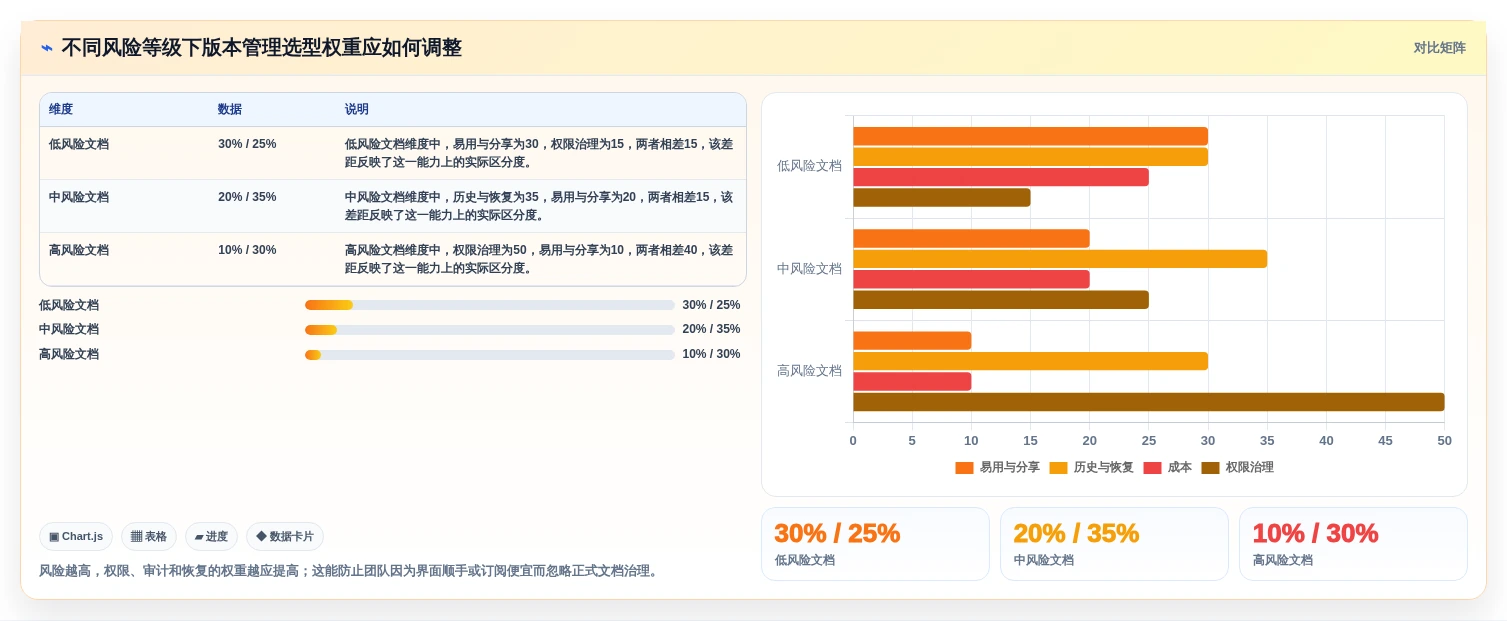Open the 10% / 30% data card

click(1353, 544)
